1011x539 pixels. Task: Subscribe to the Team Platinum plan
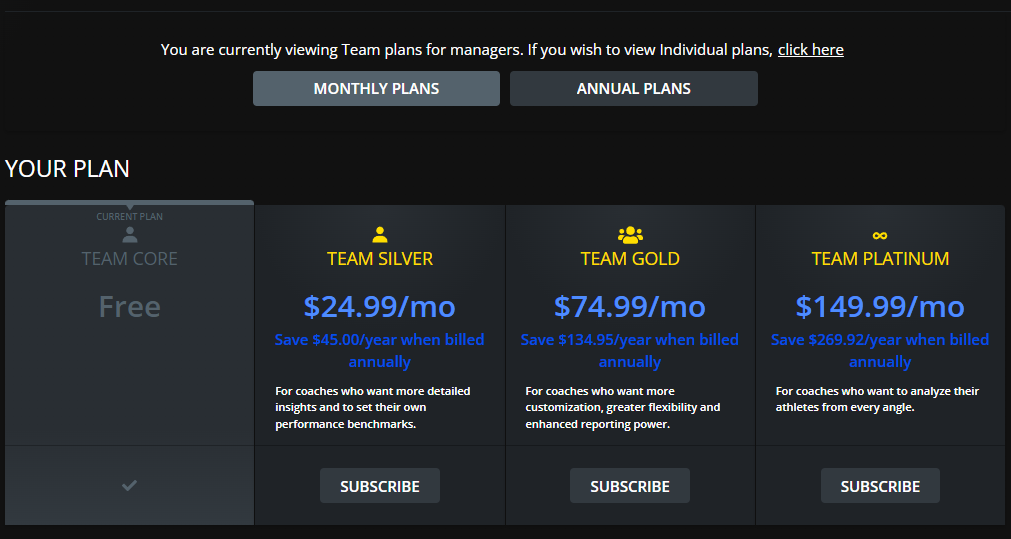(880, 485)
